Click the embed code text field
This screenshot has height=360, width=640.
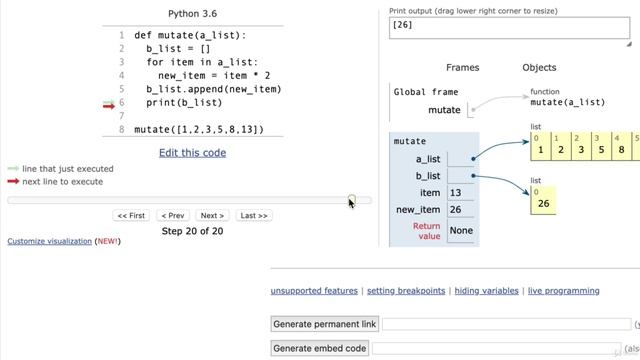(x=496, y=349)
